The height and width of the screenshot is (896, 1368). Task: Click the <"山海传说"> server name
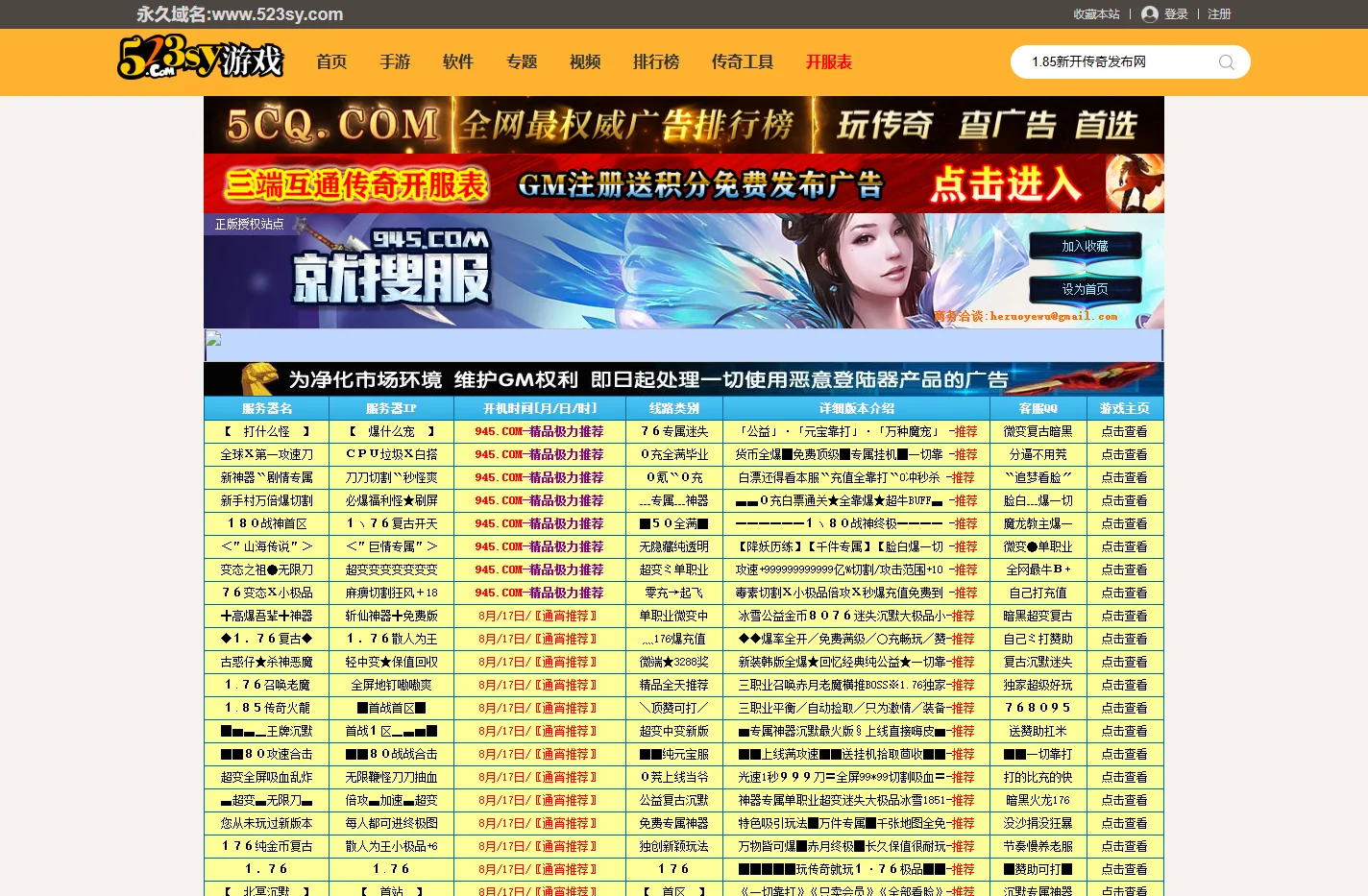pyautogui.click(x=267, y=546)
